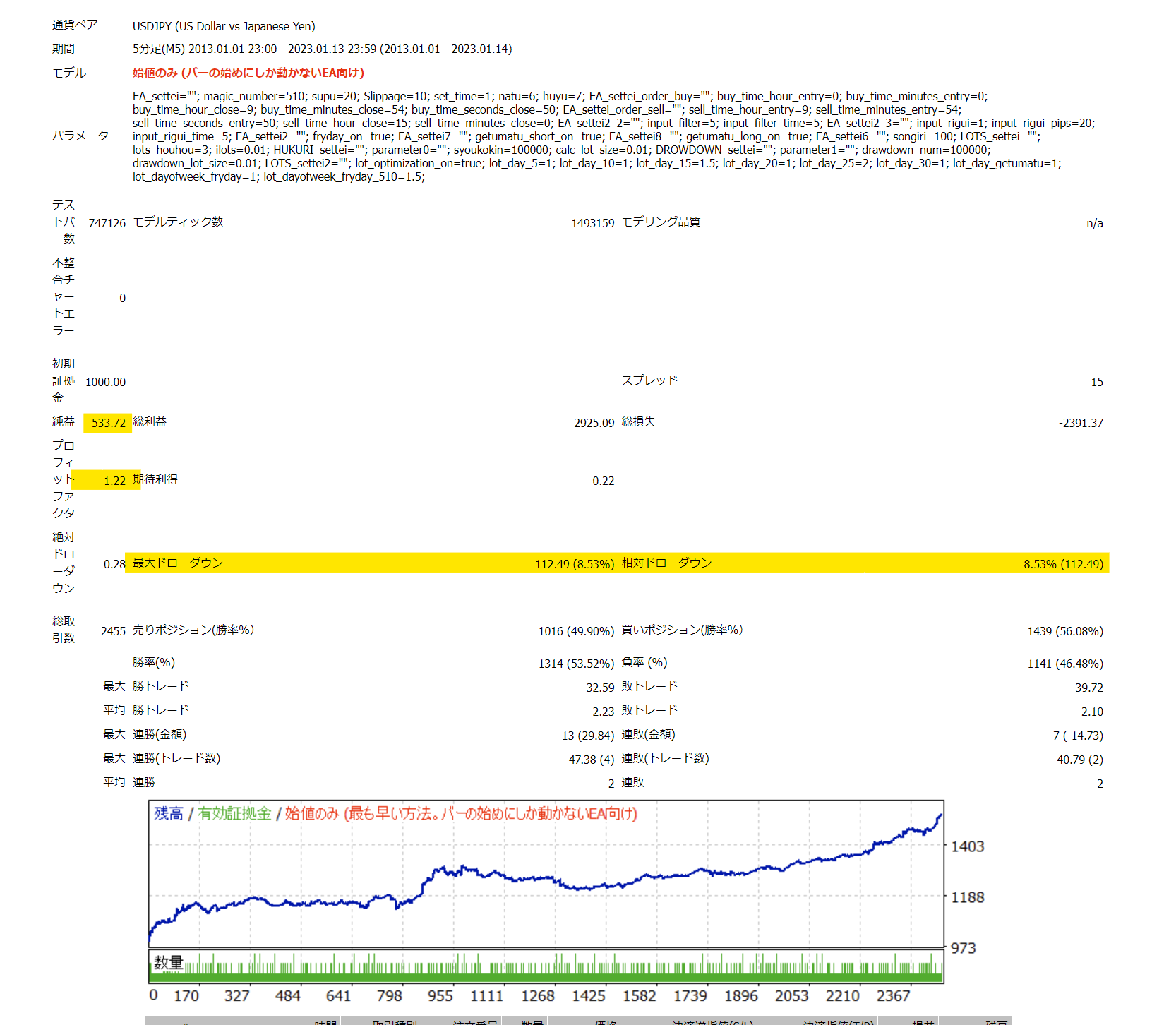1176x1025 pixels.
Task: Click max consecutive wins 13 (29.84)
Action: coord(588,736)
